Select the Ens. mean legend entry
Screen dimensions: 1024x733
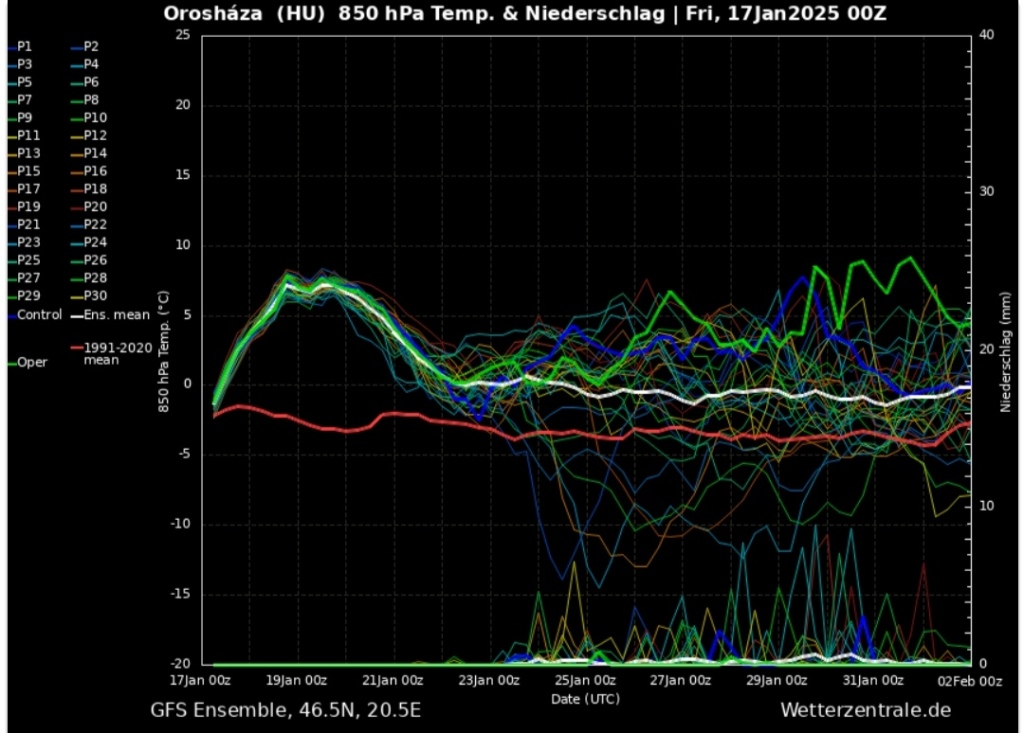click(116, 315)
